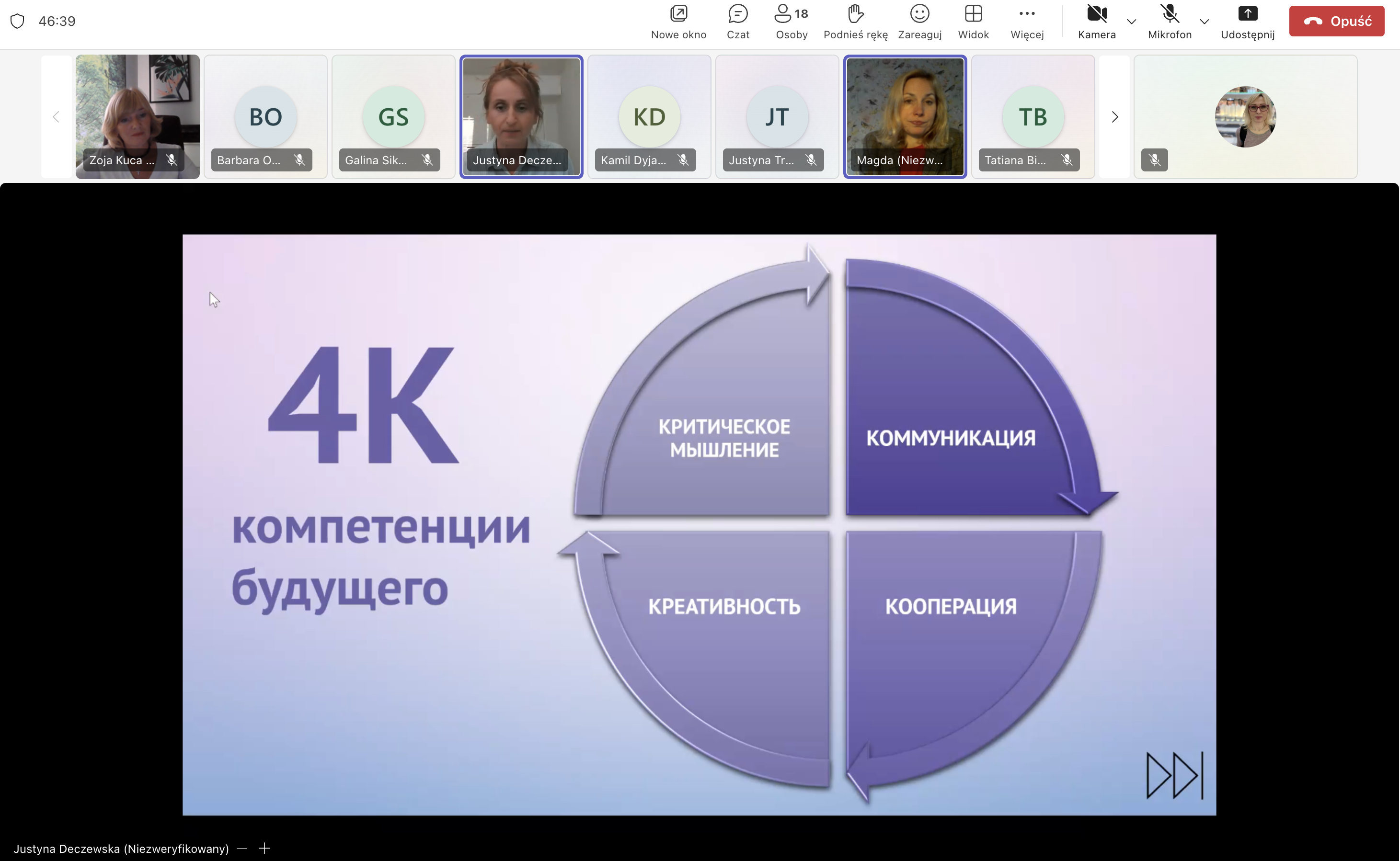Show next participants with right chevron
This screenshot has height=861, width=1400.
(x=1114, y=117)
